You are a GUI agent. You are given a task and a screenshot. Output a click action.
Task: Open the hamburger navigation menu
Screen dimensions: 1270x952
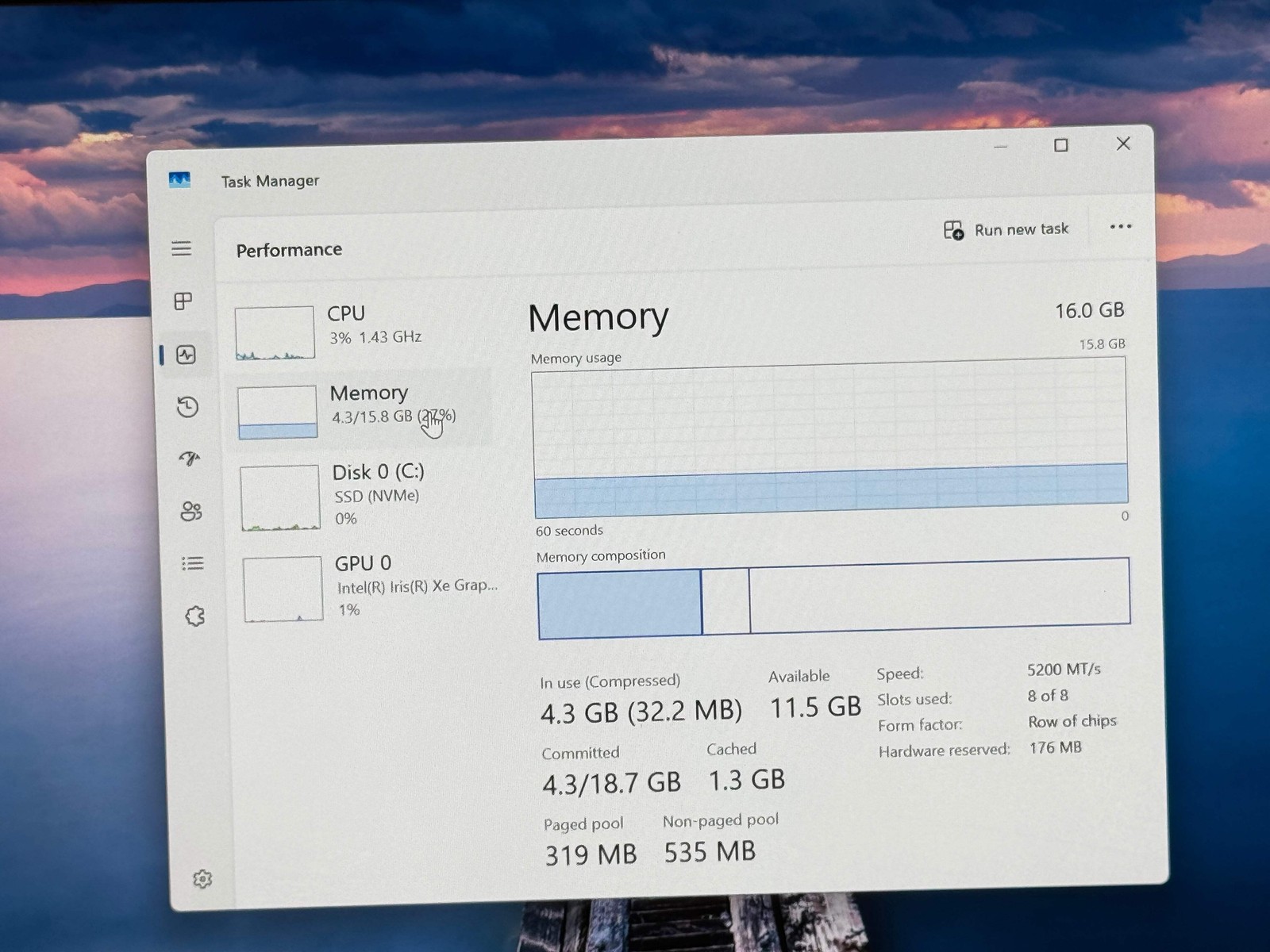coord(181,248)
